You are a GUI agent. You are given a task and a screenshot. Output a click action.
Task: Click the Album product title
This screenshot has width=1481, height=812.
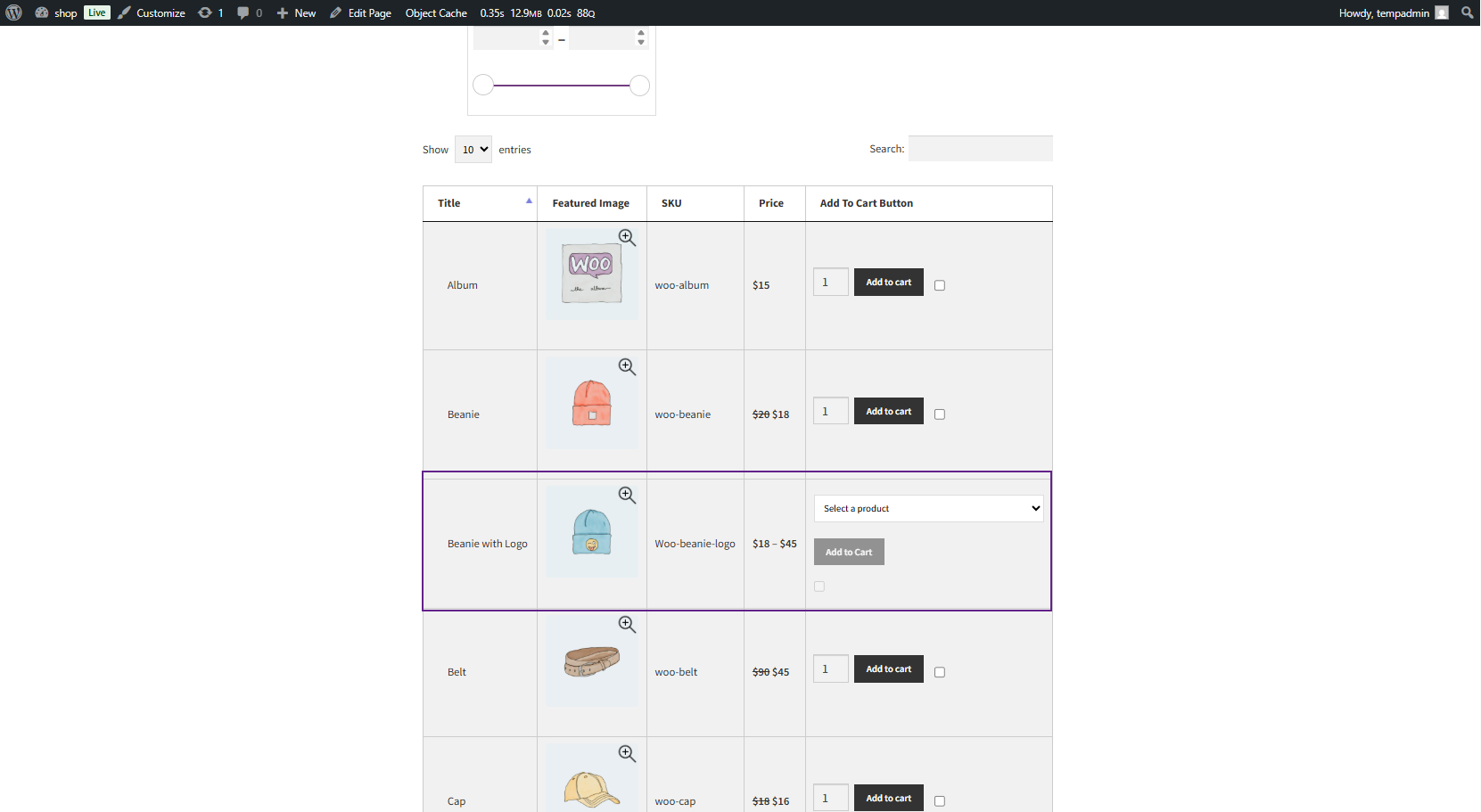[463, 285]
